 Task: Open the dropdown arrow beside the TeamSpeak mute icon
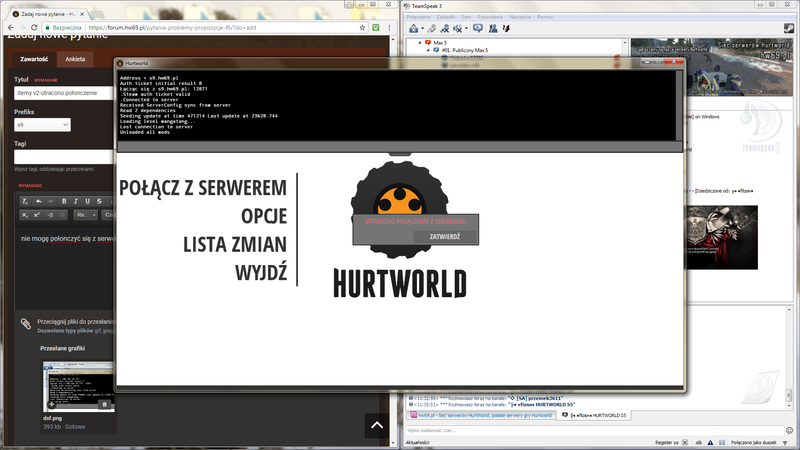click(x=466, y=29)
